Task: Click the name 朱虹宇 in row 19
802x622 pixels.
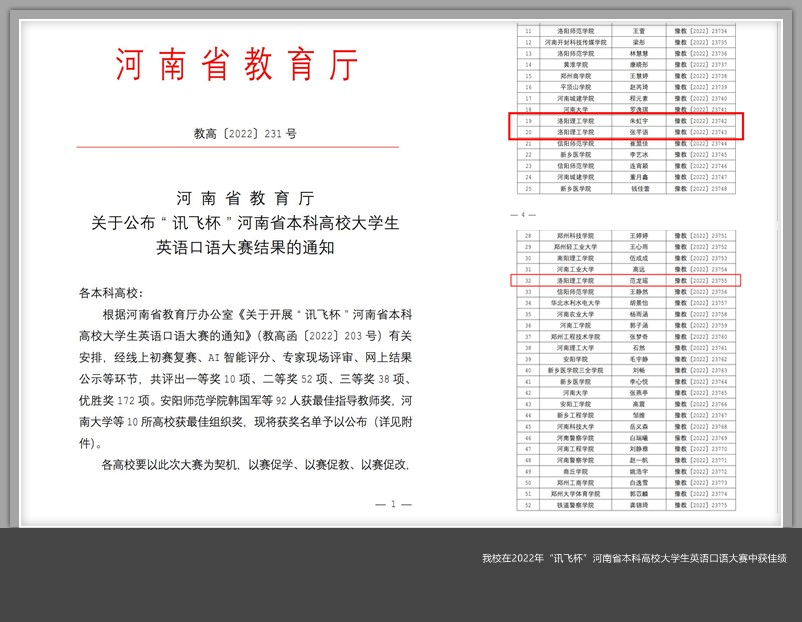Action: click(x=639, y=120)
